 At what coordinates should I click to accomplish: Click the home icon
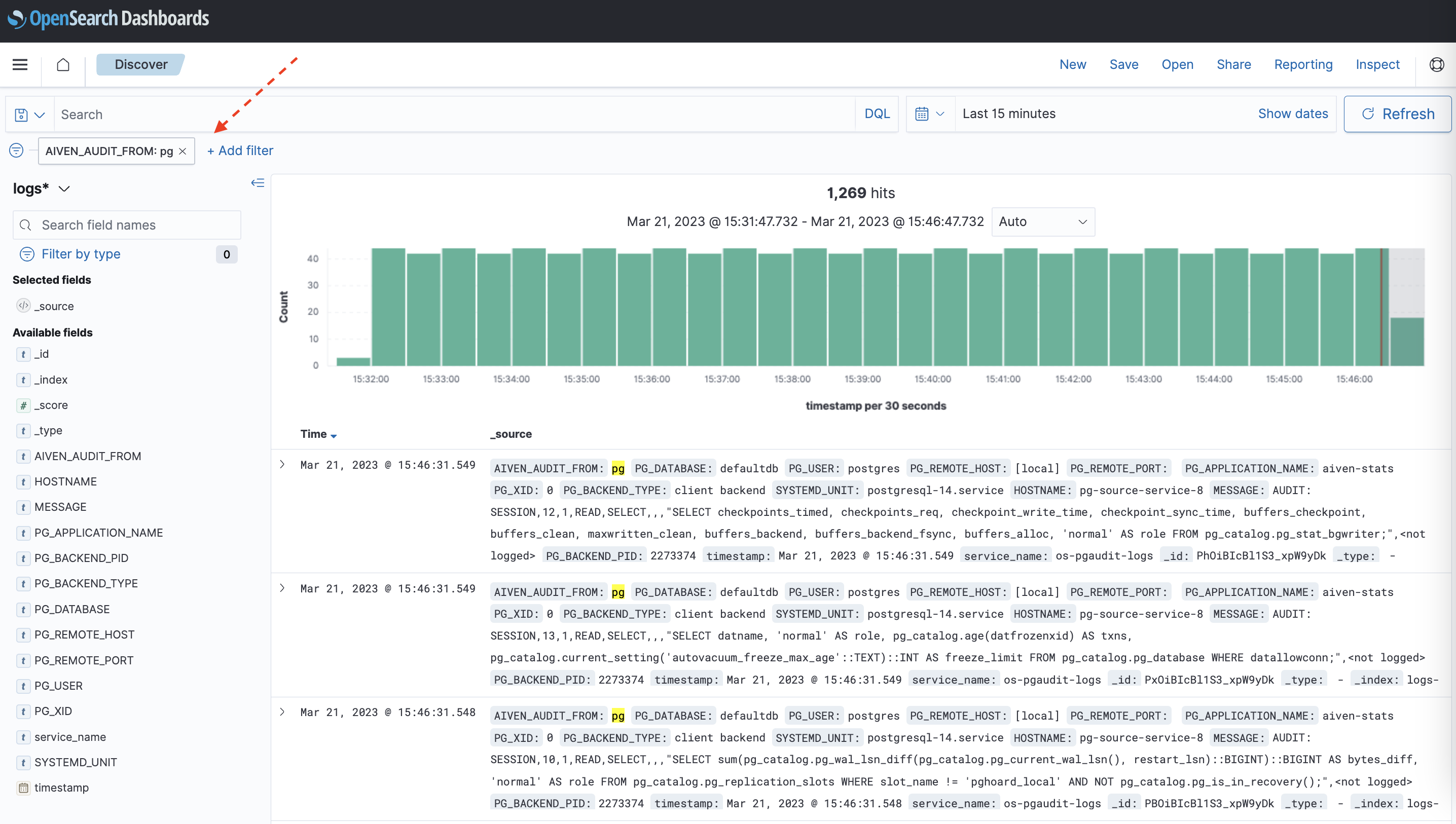click(x=63, y=64)
